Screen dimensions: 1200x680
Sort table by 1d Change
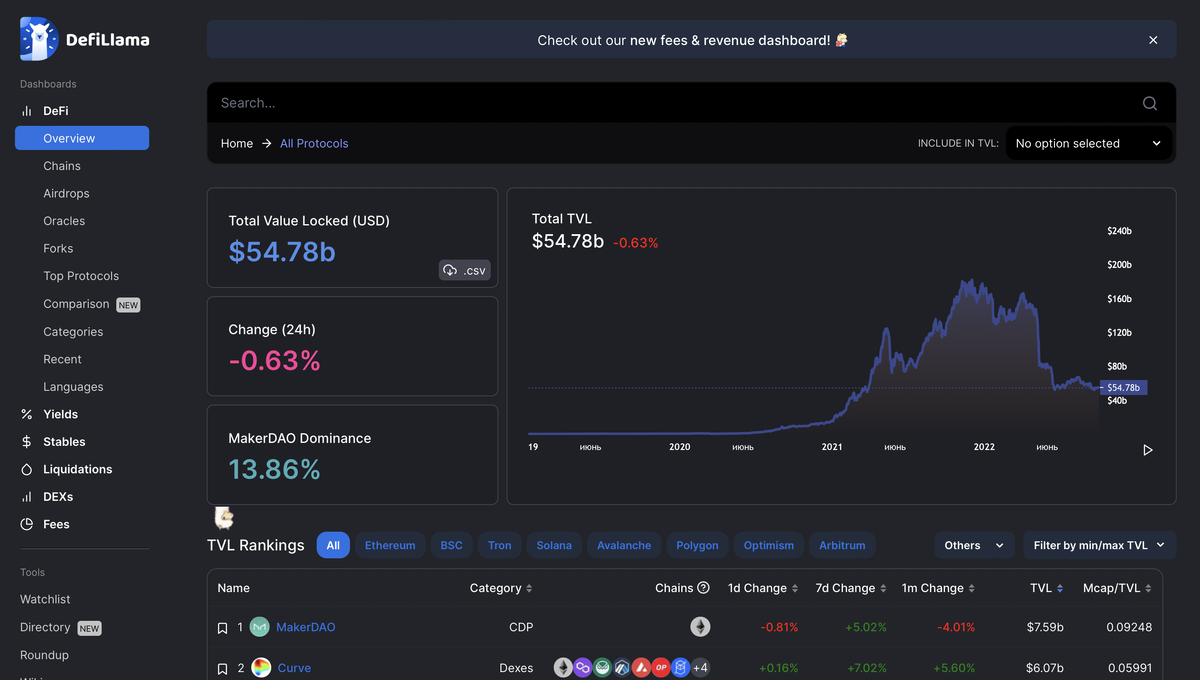pyautogui.click(x=763, y=588)
